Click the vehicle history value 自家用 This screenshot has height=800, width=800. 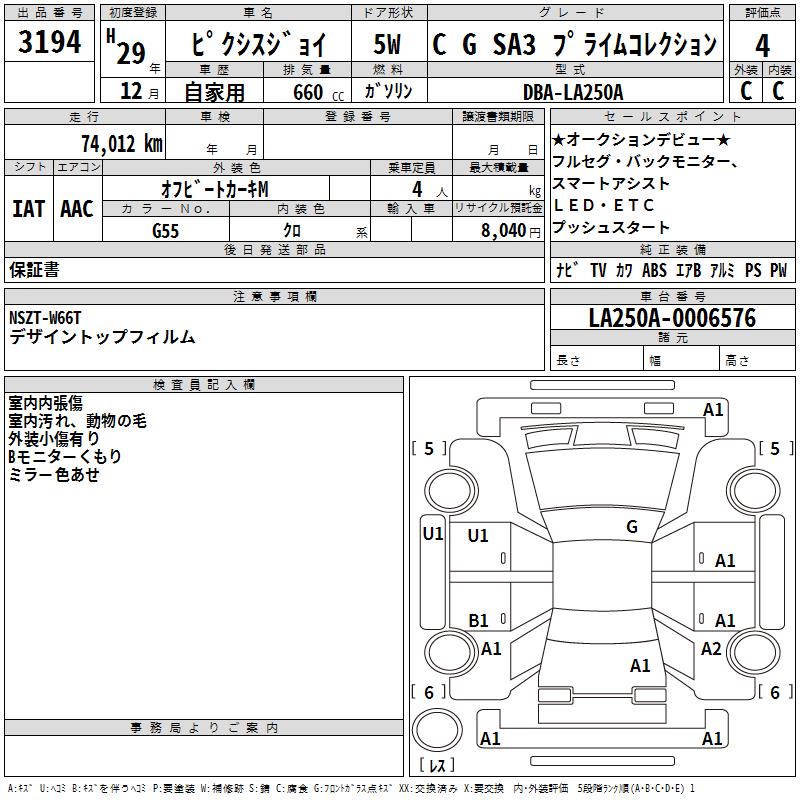(214, 92)
